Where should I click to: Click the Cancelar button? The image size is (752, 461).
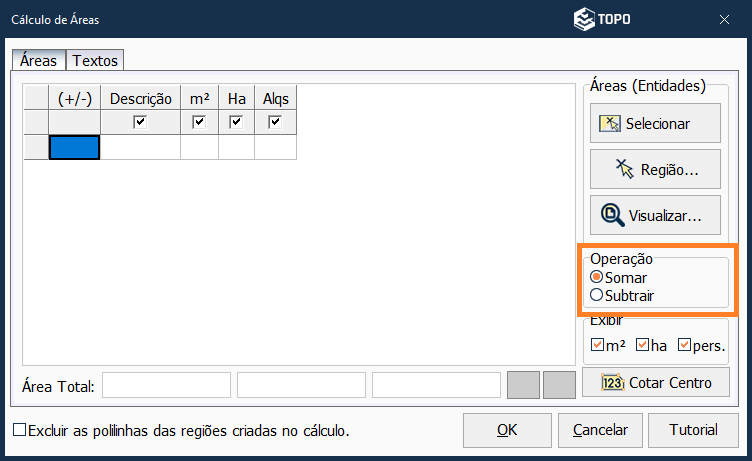pos(600,430)
